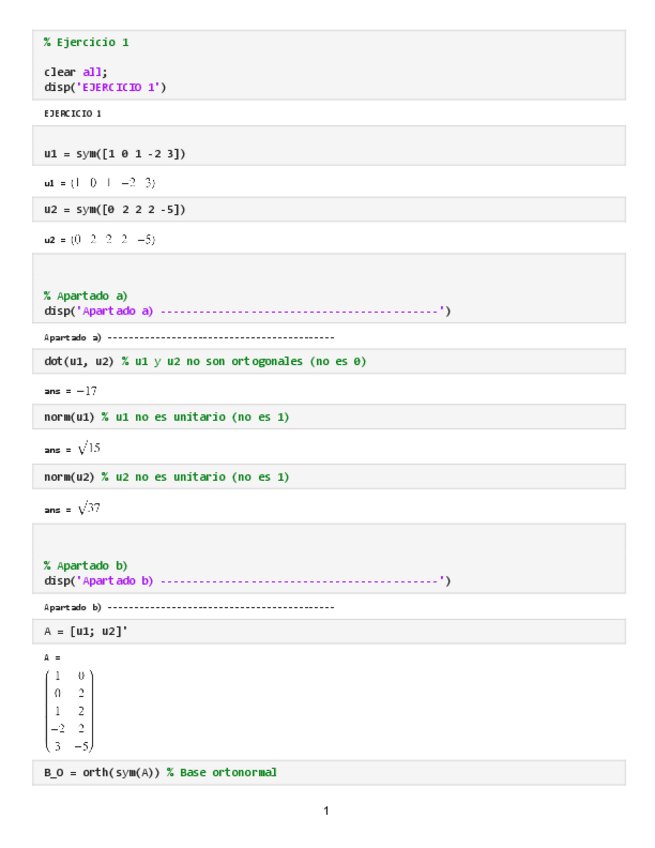The height and width of the screenshot is (848, 655).
Task: Click the dot(u1, u2) code cell
Action: click(x=205, y=361)
